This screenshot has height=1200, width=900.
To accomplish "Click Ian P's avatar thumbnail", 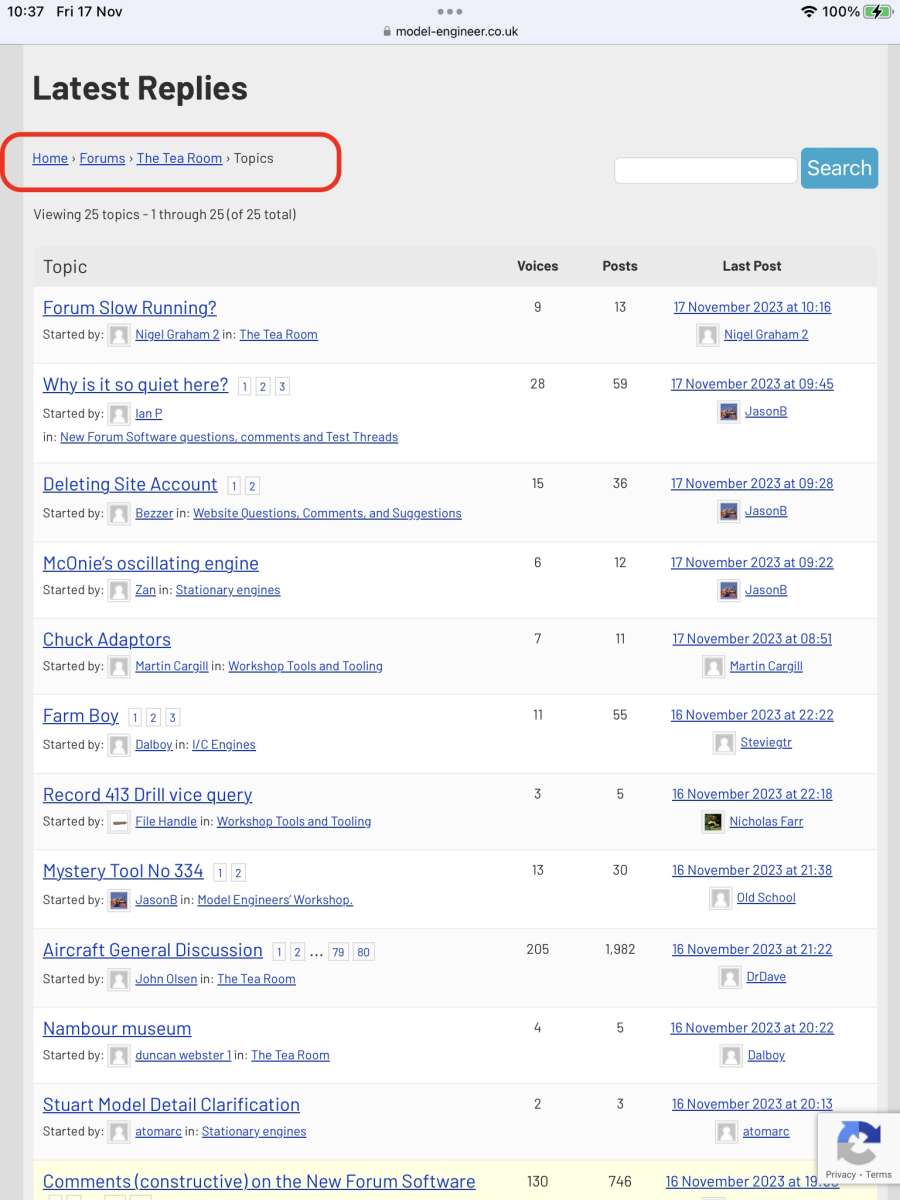I will click(x=119, y=414).
